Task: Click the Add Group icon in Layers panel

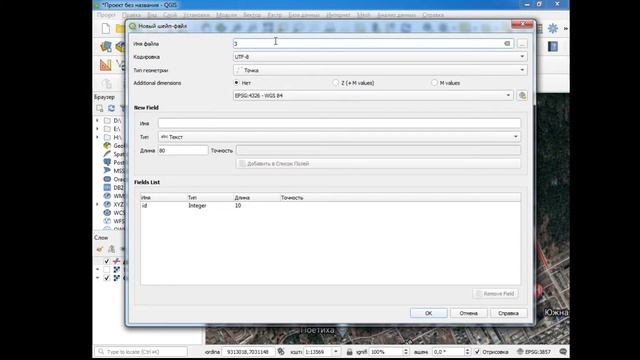Action: 111,249
